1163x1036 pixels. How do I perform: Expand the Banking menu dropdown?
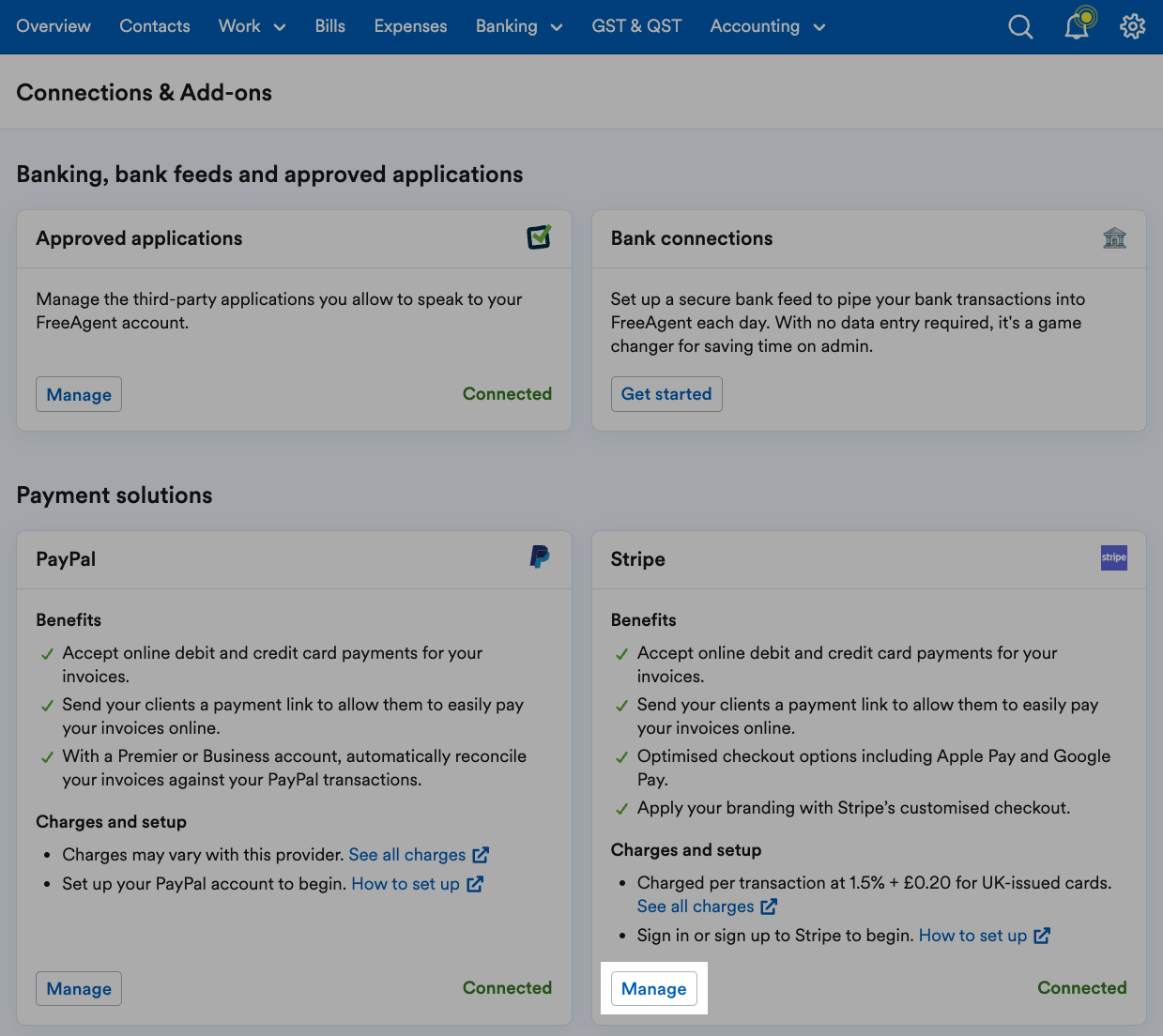tap(519, 26)
